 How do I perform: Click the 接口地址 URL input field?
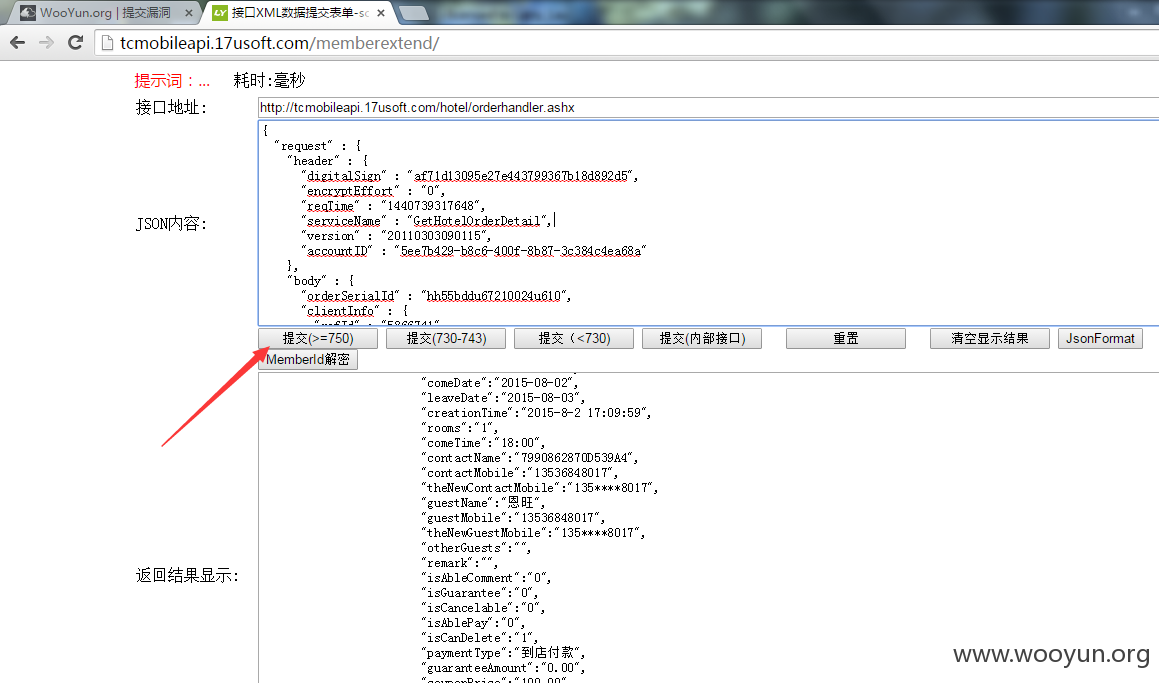(x=708, y=107)
